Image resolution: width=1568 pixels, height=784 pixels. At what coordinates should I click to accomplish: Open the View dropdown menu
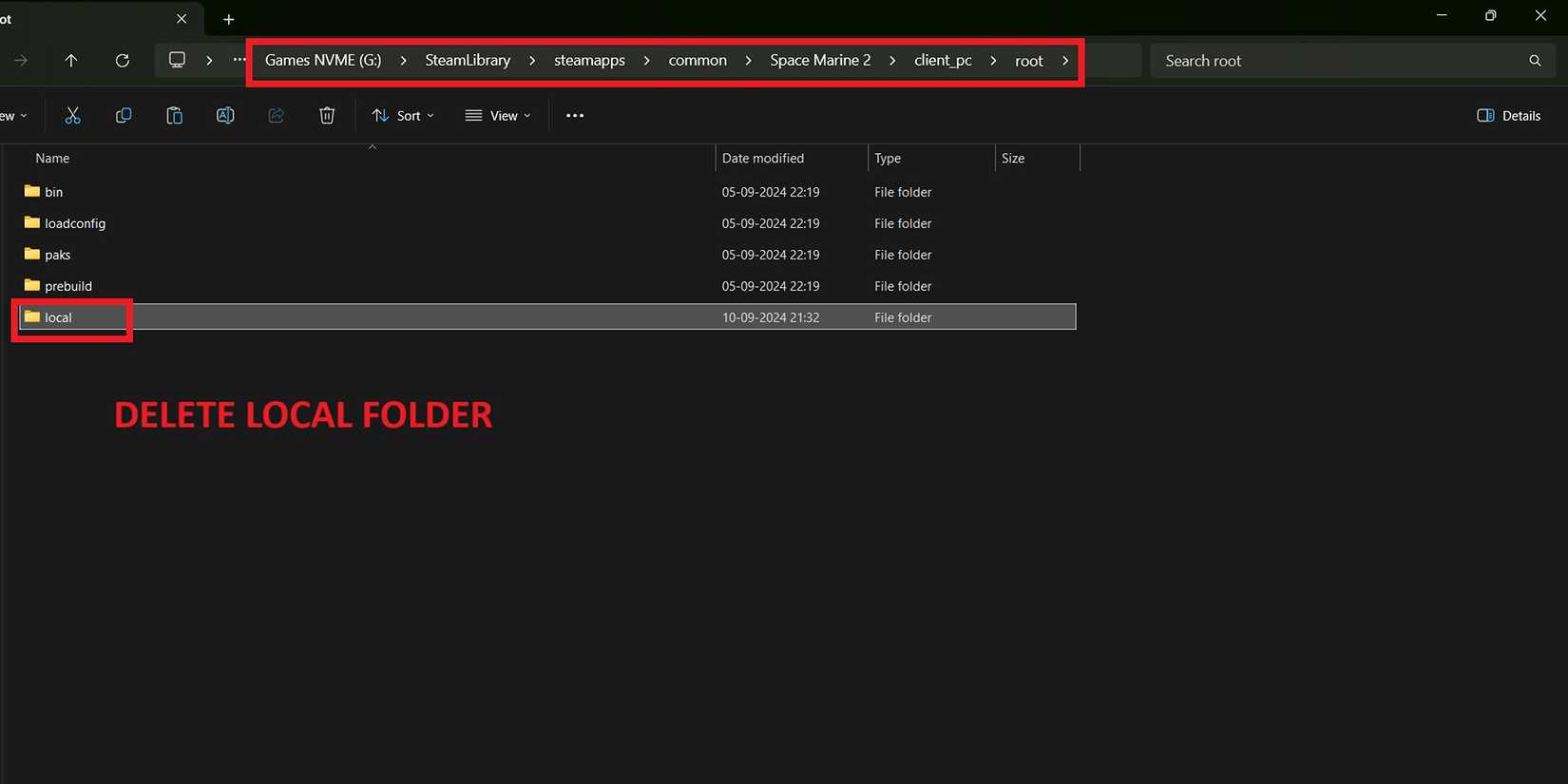point(498,115)
